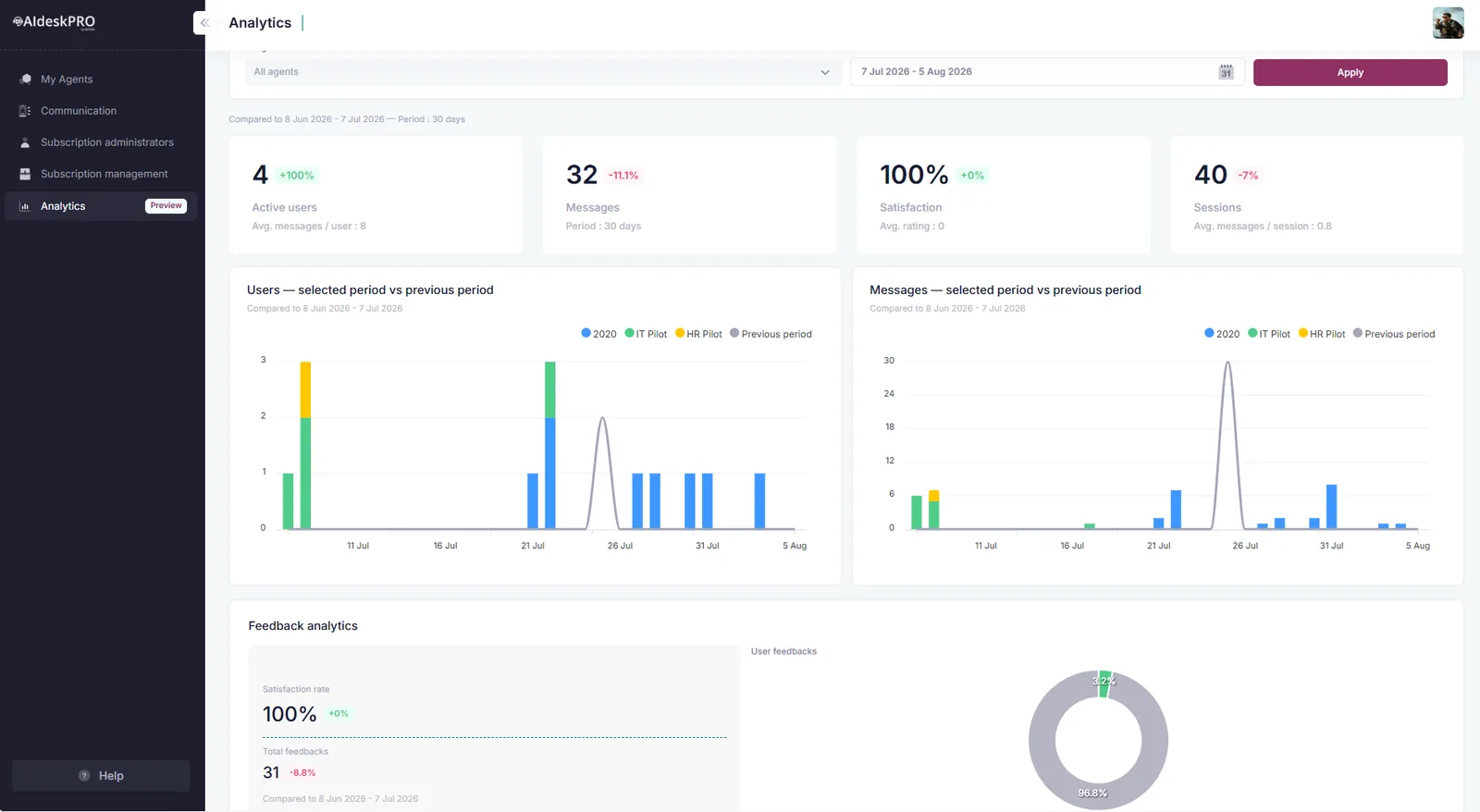Image resolution: width=1480 pixels, height=812 pixels.
Task: Click the -7% change badge
Action: (1249, 176)
